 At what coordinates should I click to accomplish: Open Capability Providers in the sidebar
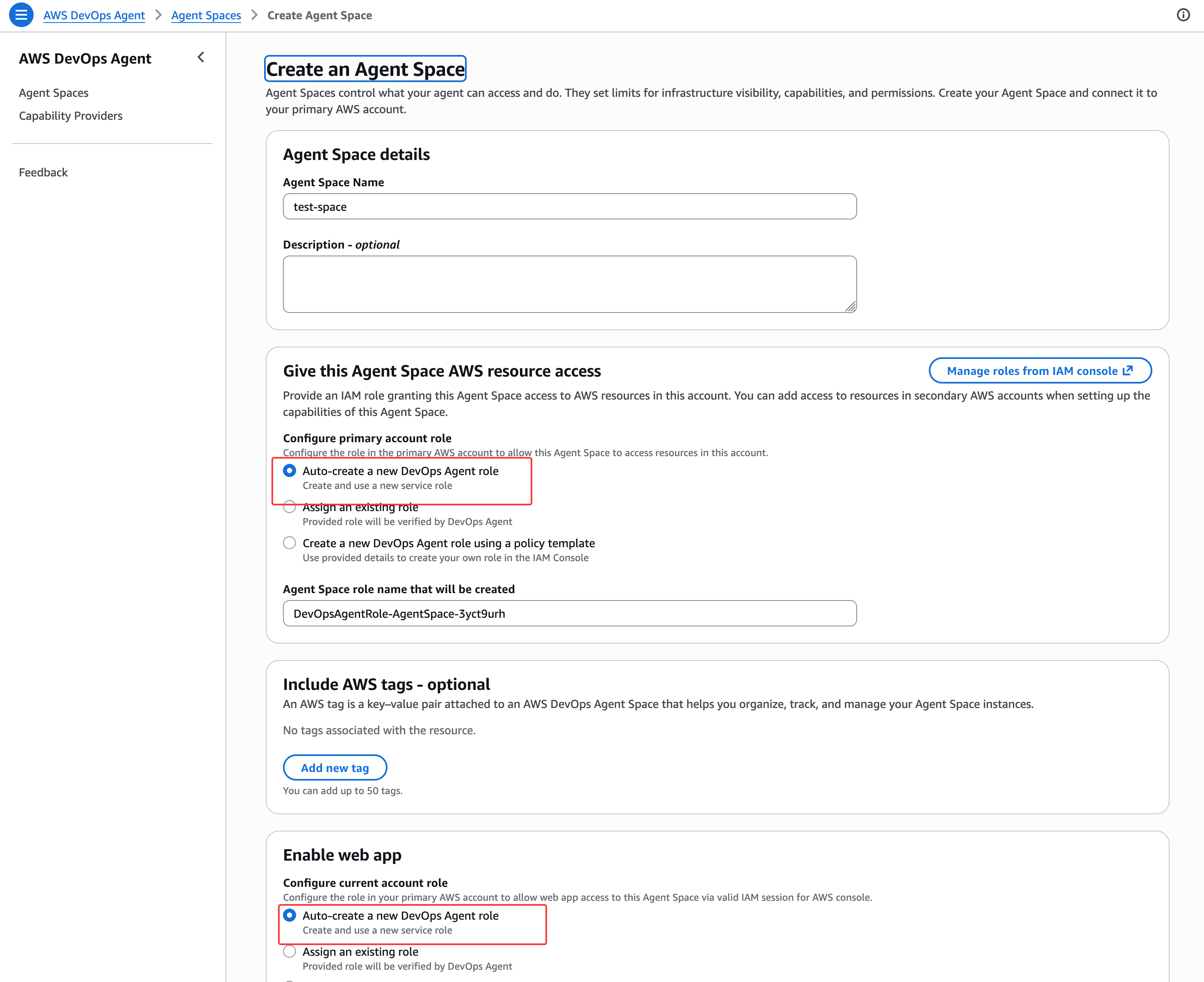click(71, 116)
